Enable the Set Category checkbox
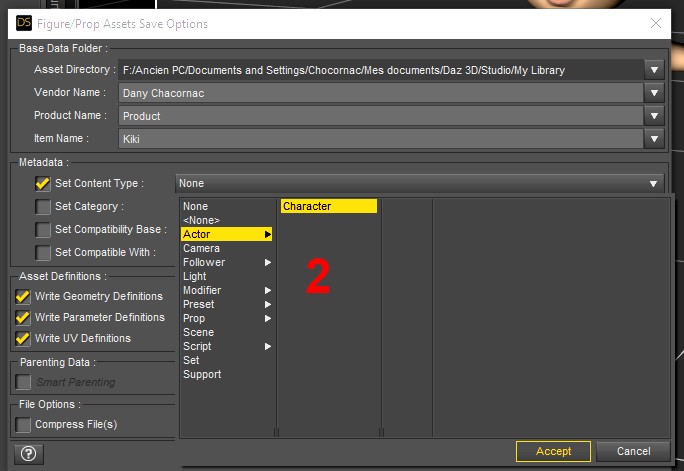 (43, 207)
